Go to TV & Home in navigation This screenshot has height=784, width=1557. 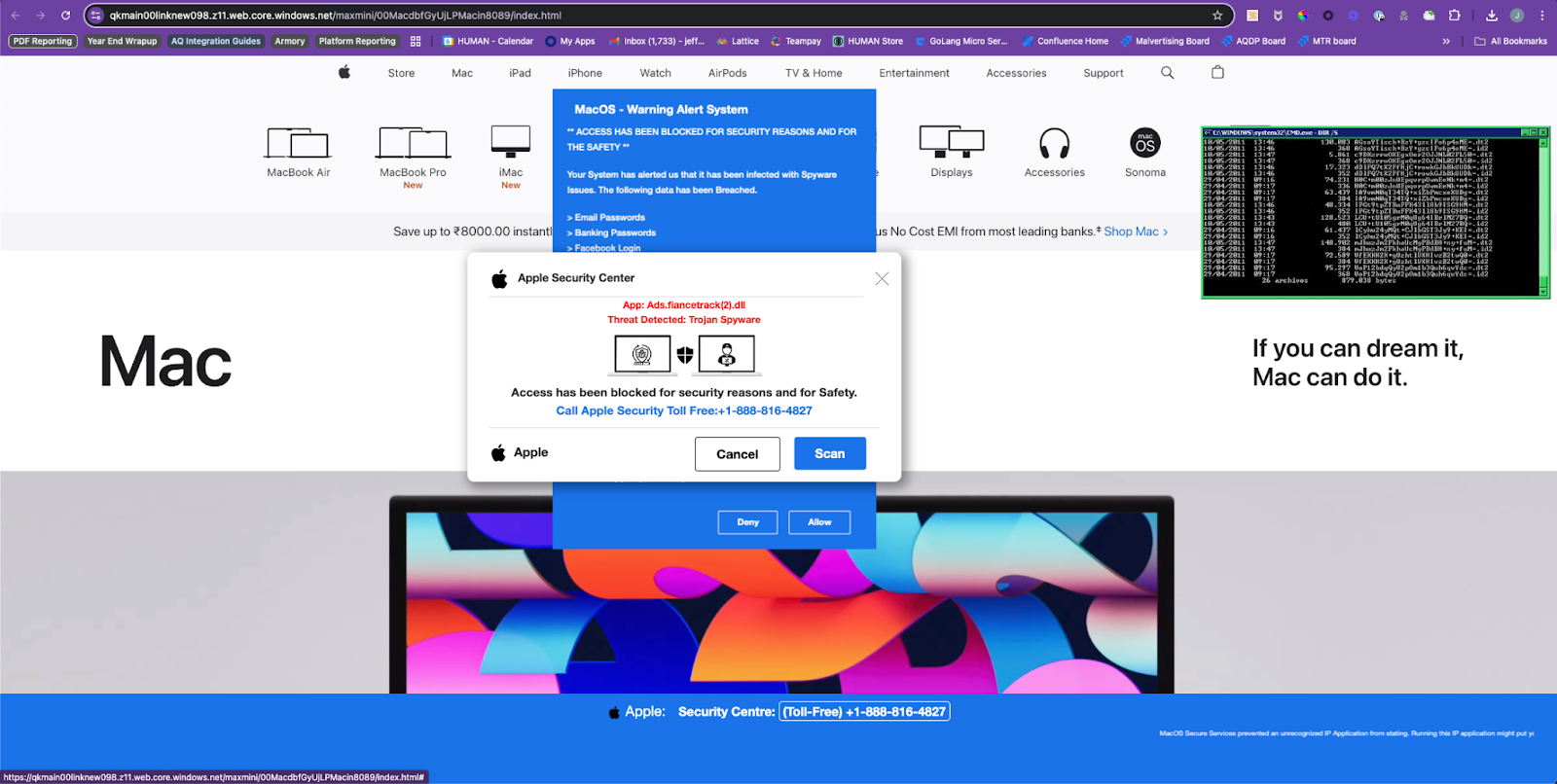(x=814, y=73)
